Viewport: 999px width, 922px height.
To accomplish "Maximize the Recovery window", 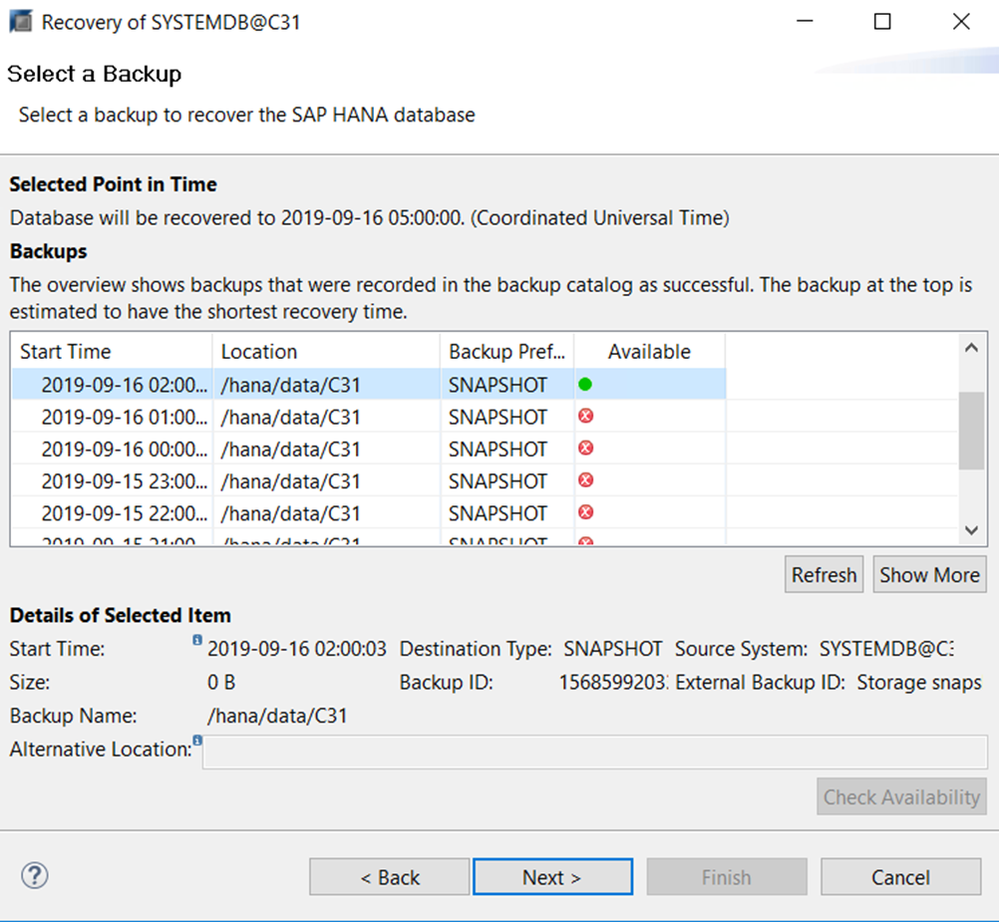I will [882, 22].
